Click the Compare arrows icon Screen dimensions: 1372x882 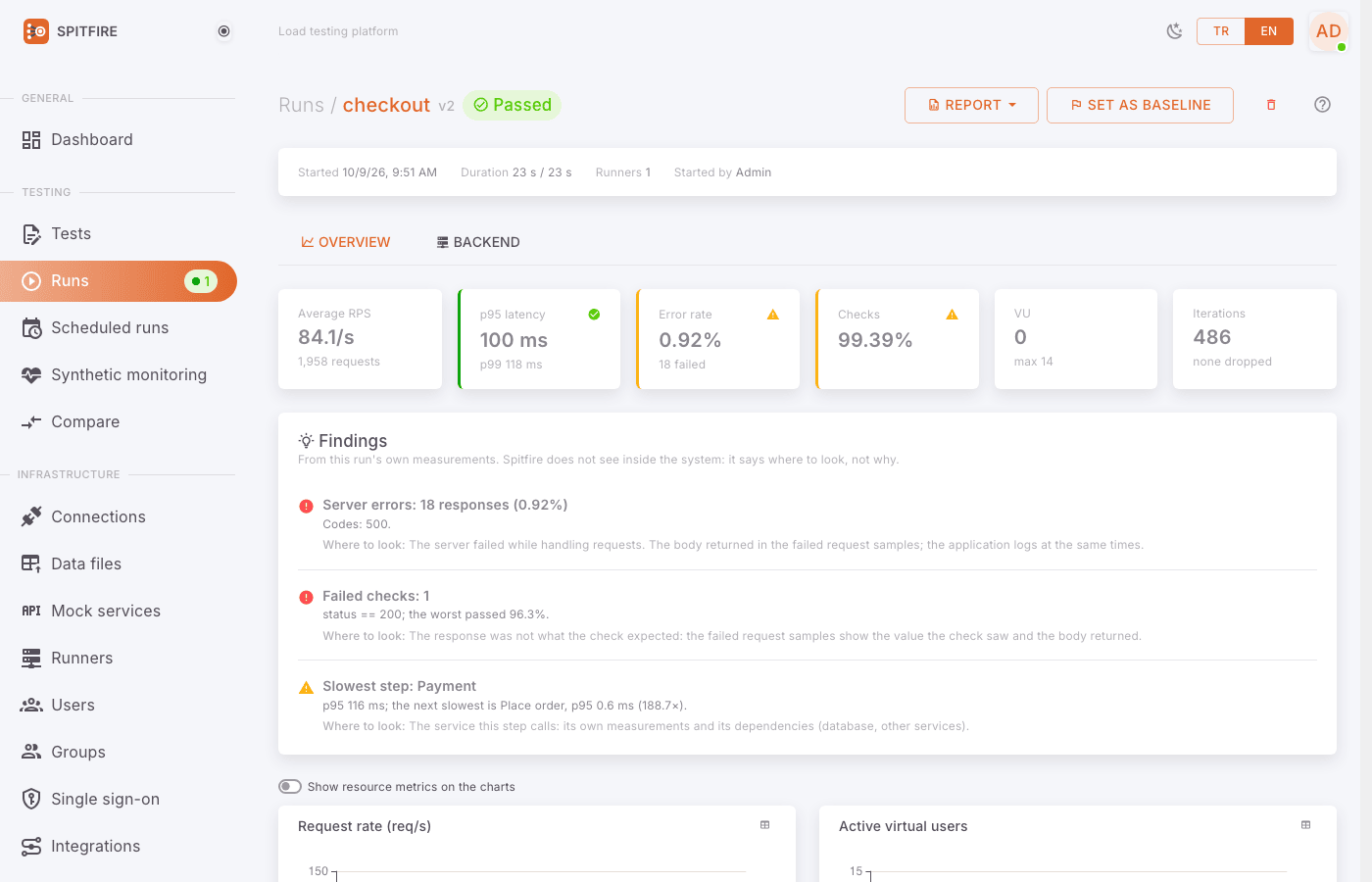[x=31, y=421]
